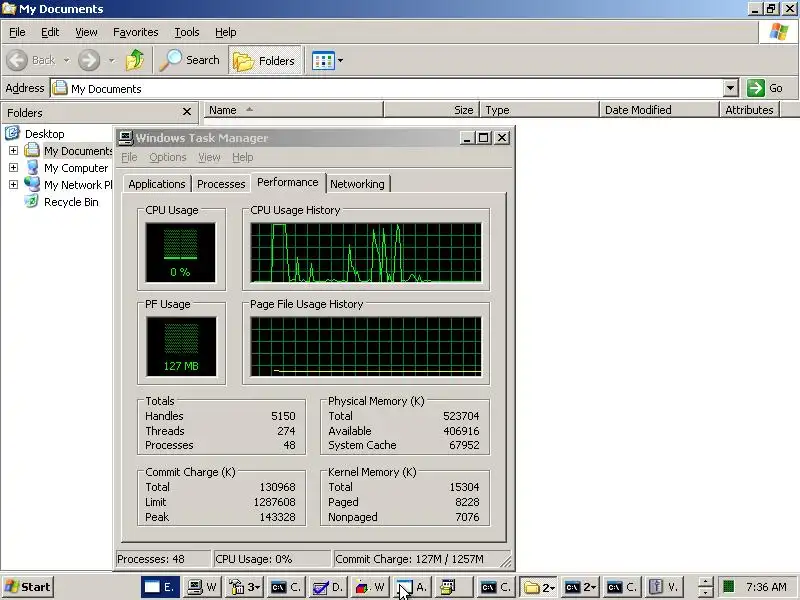
Task: Click the taskbar row scroll arrows
Action: click(x=705, y=587)
